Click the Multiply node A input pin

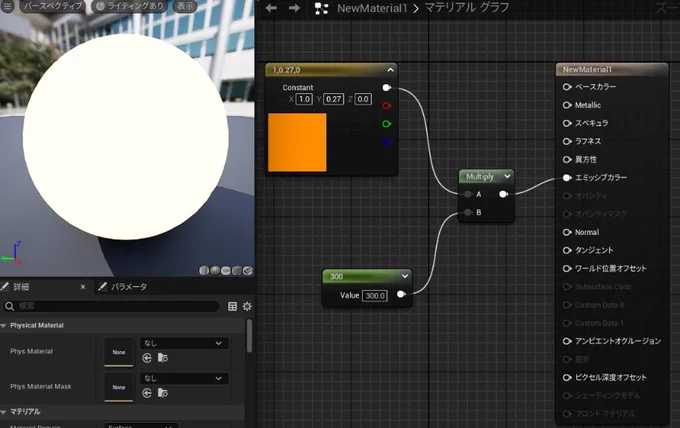point(468,194)
